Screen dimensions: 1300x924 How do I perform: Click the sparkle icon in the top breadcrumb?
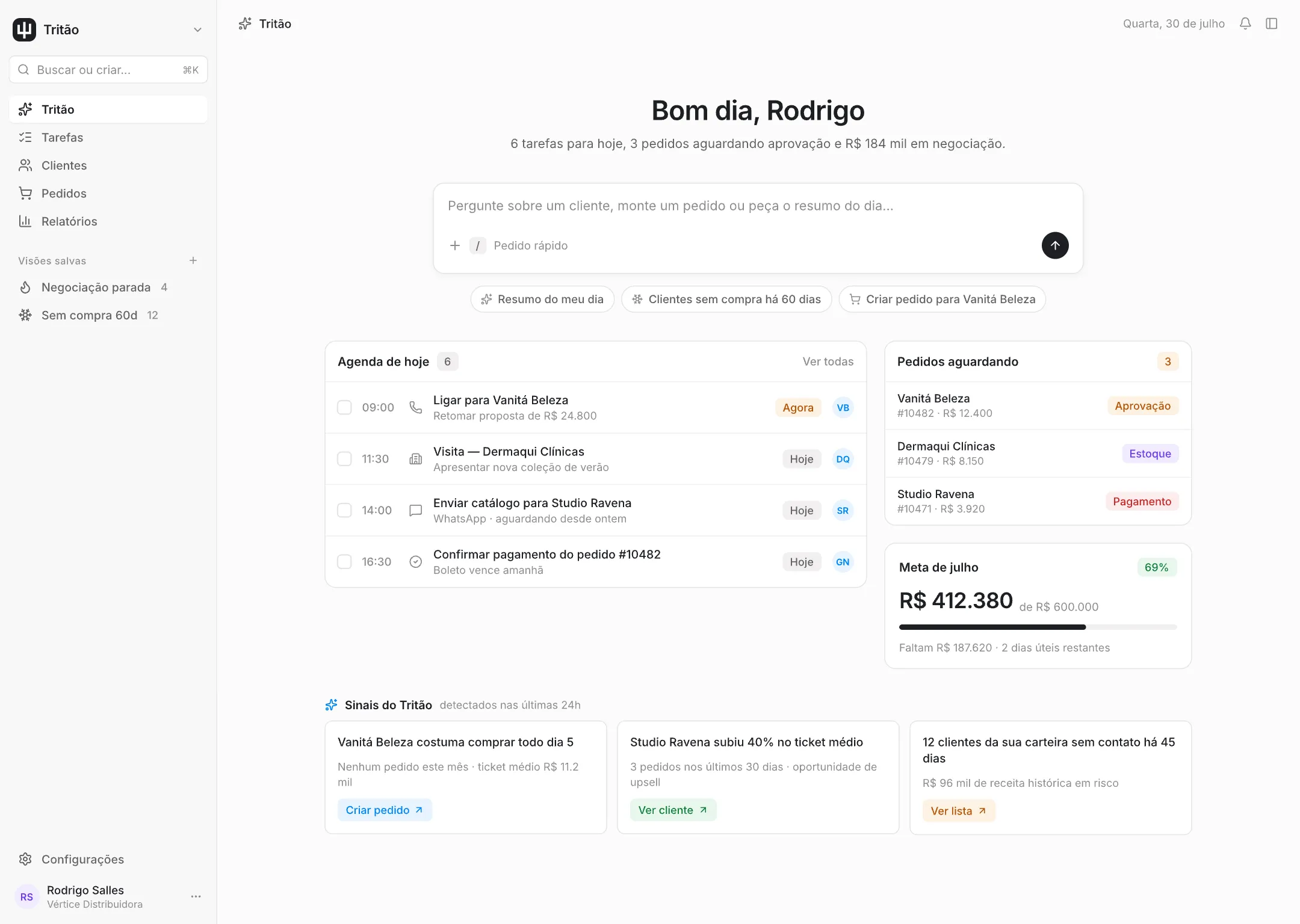[x=245, y=23]
